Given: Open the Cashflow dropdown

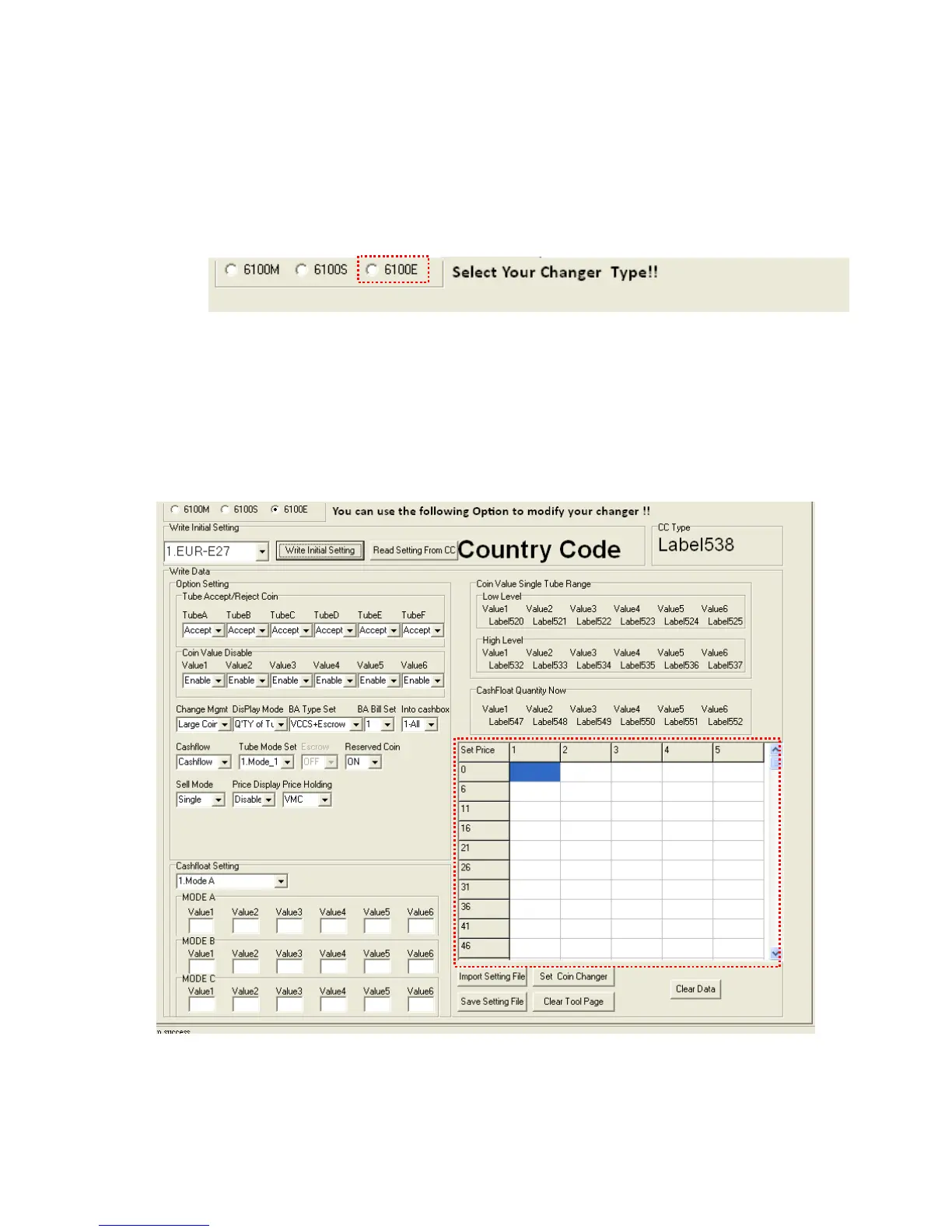Looking at the screenshot, I should pos(225,762).
